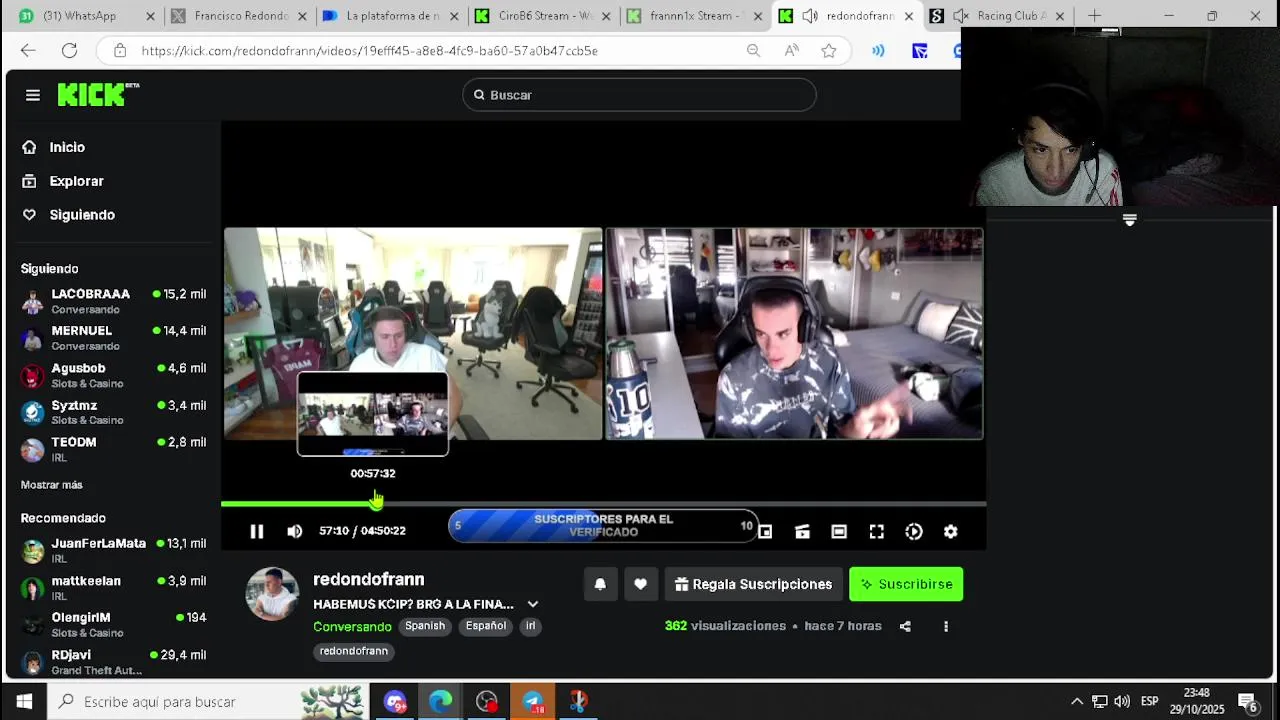Open TEODM channel in sidebar

pyautogui.click(x=113, y=449)
